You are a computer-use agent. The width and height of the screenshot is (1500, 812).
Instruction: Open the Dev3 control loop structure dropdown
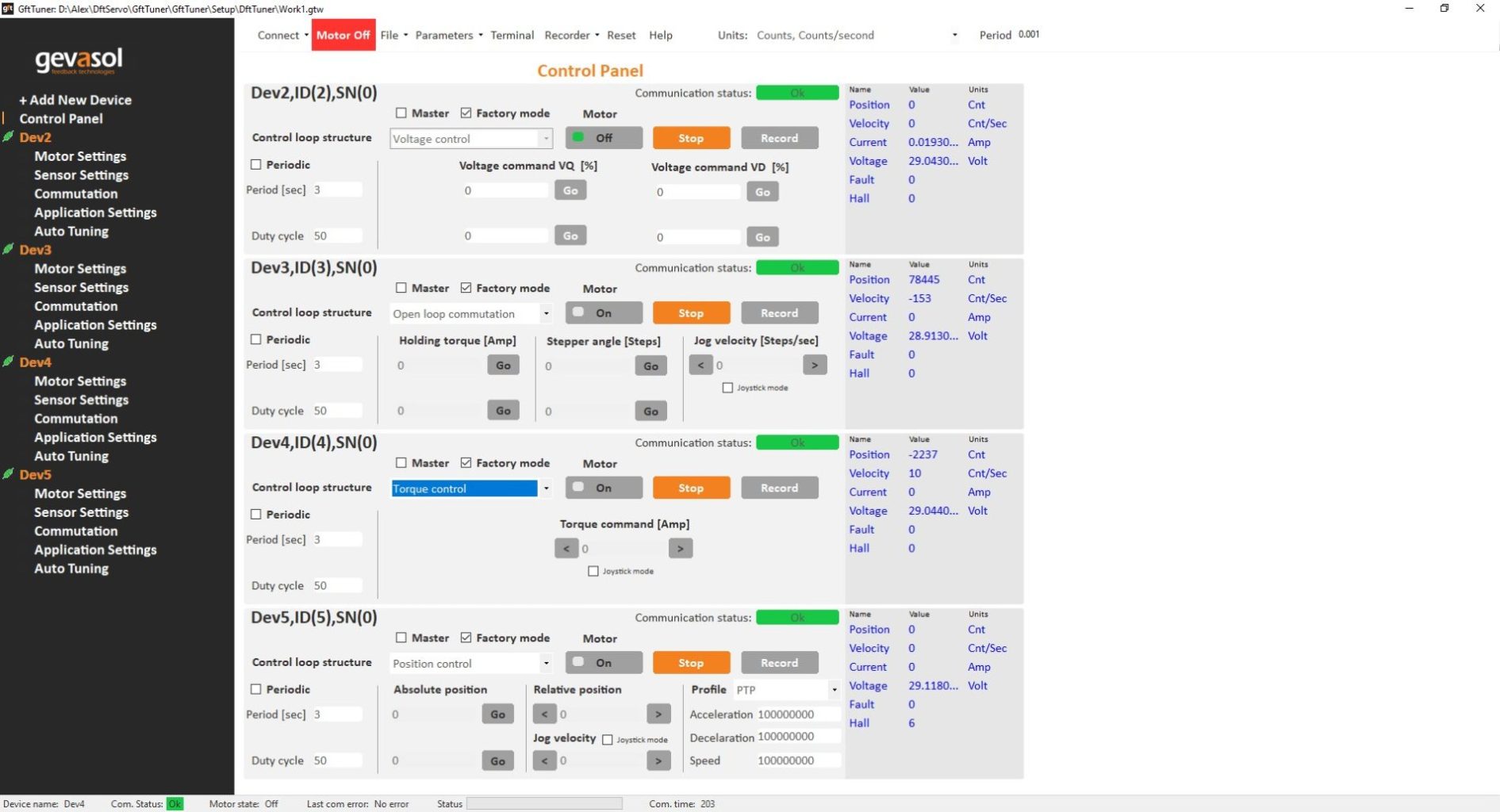tap(470, 314)
